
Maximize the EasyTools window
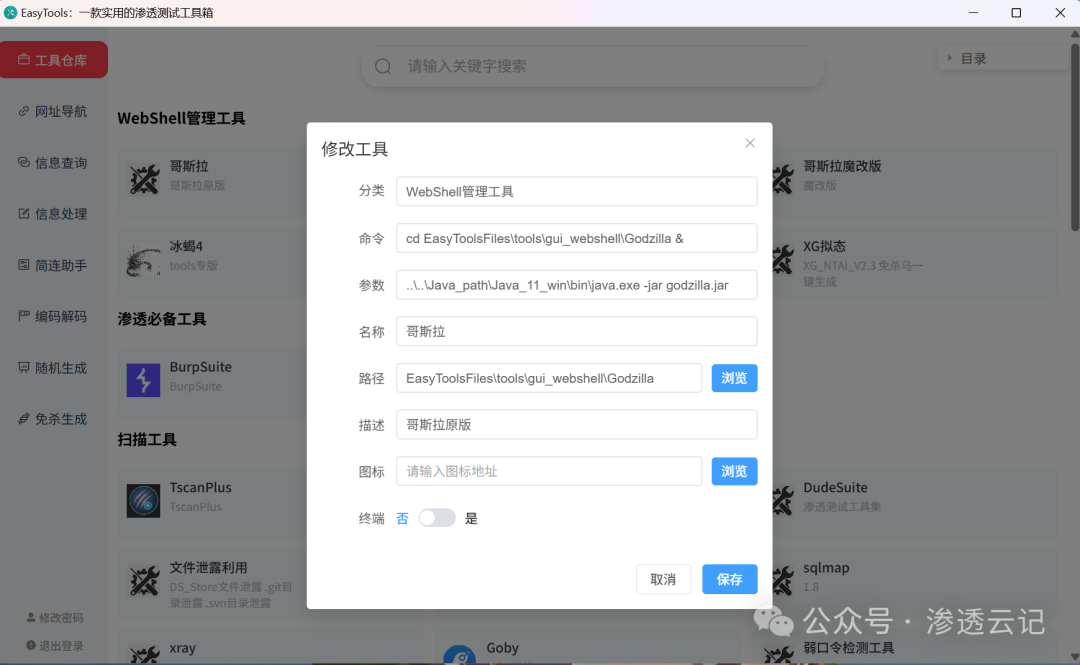(1016, 12)
